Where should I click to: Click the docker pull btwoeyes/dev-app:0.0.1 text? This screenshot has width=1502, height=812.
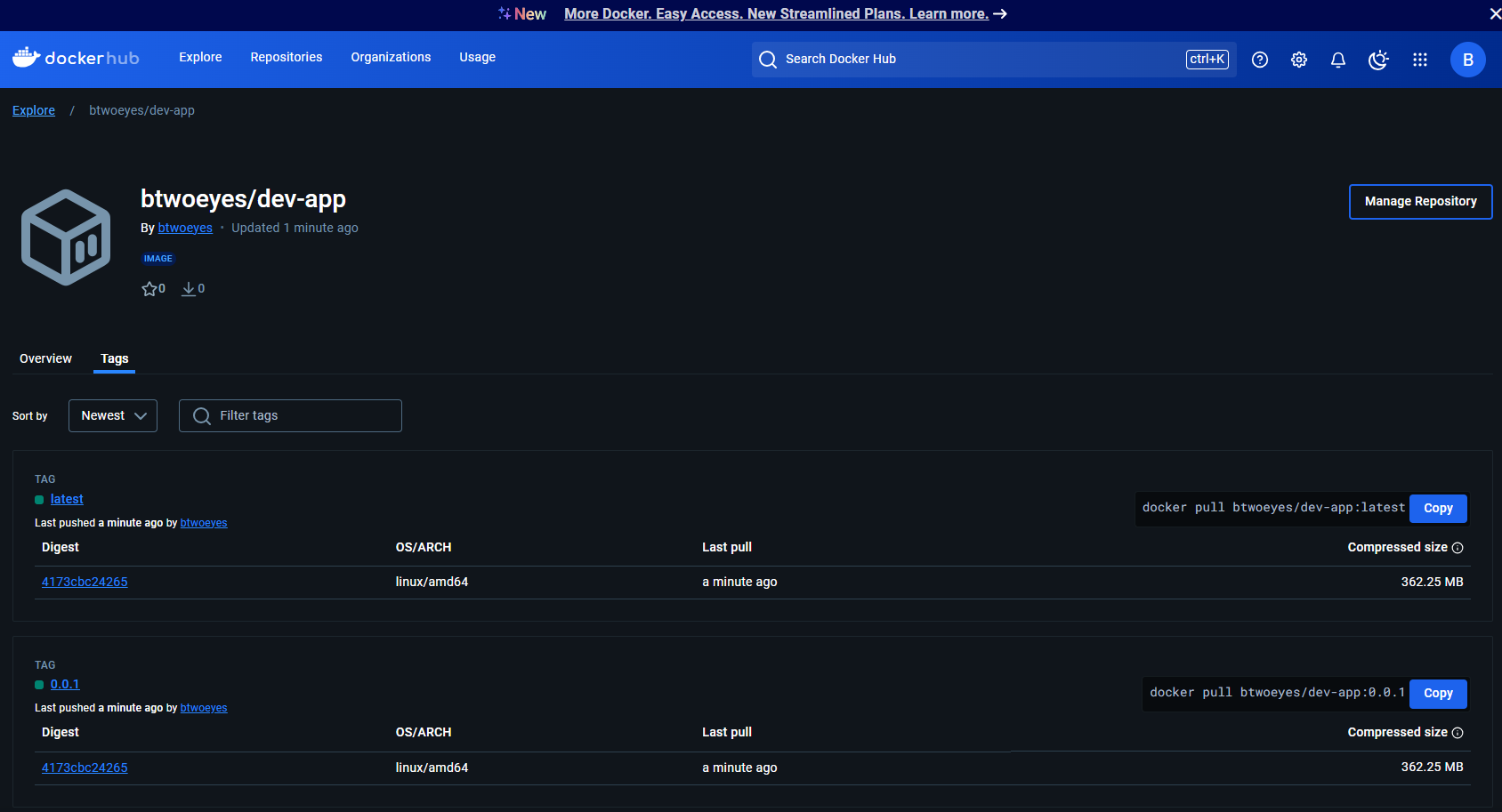(1277, 693)
